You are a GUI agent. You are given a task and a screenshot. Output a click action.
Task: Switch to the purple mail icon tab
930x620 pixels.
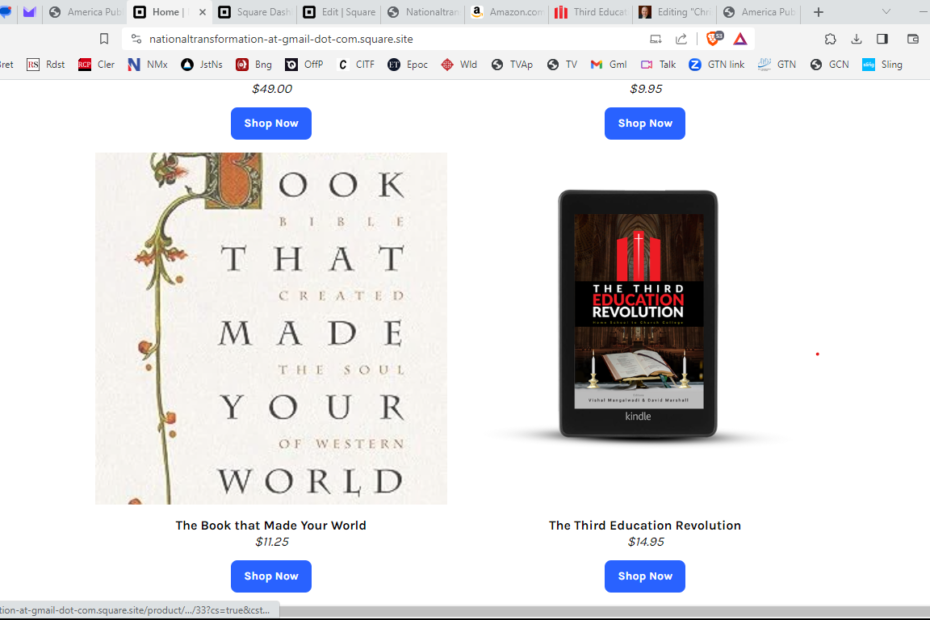pyautogui.click(x=29, y=12)
